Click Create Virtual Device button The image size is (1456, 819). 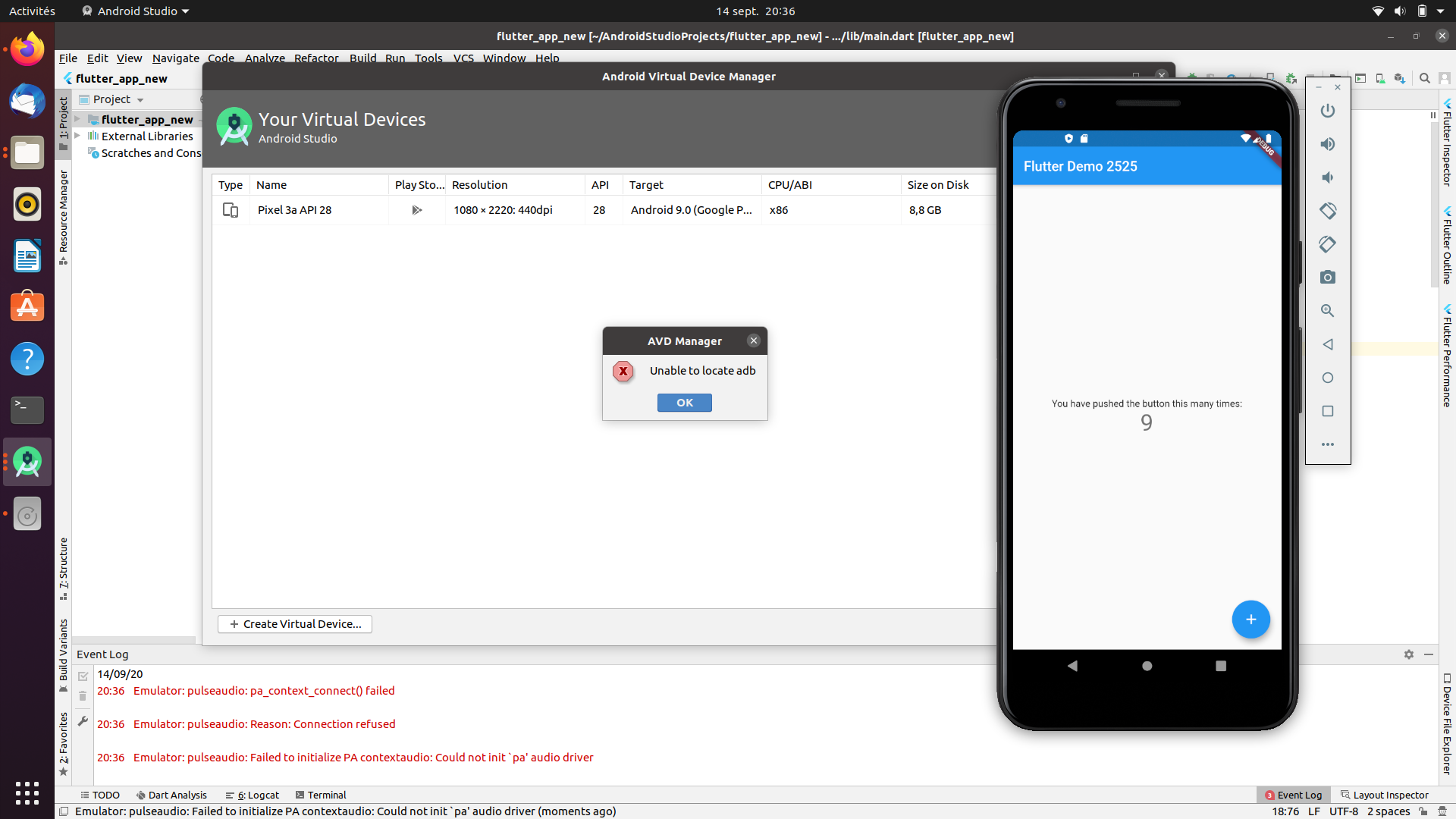[294, 623]
